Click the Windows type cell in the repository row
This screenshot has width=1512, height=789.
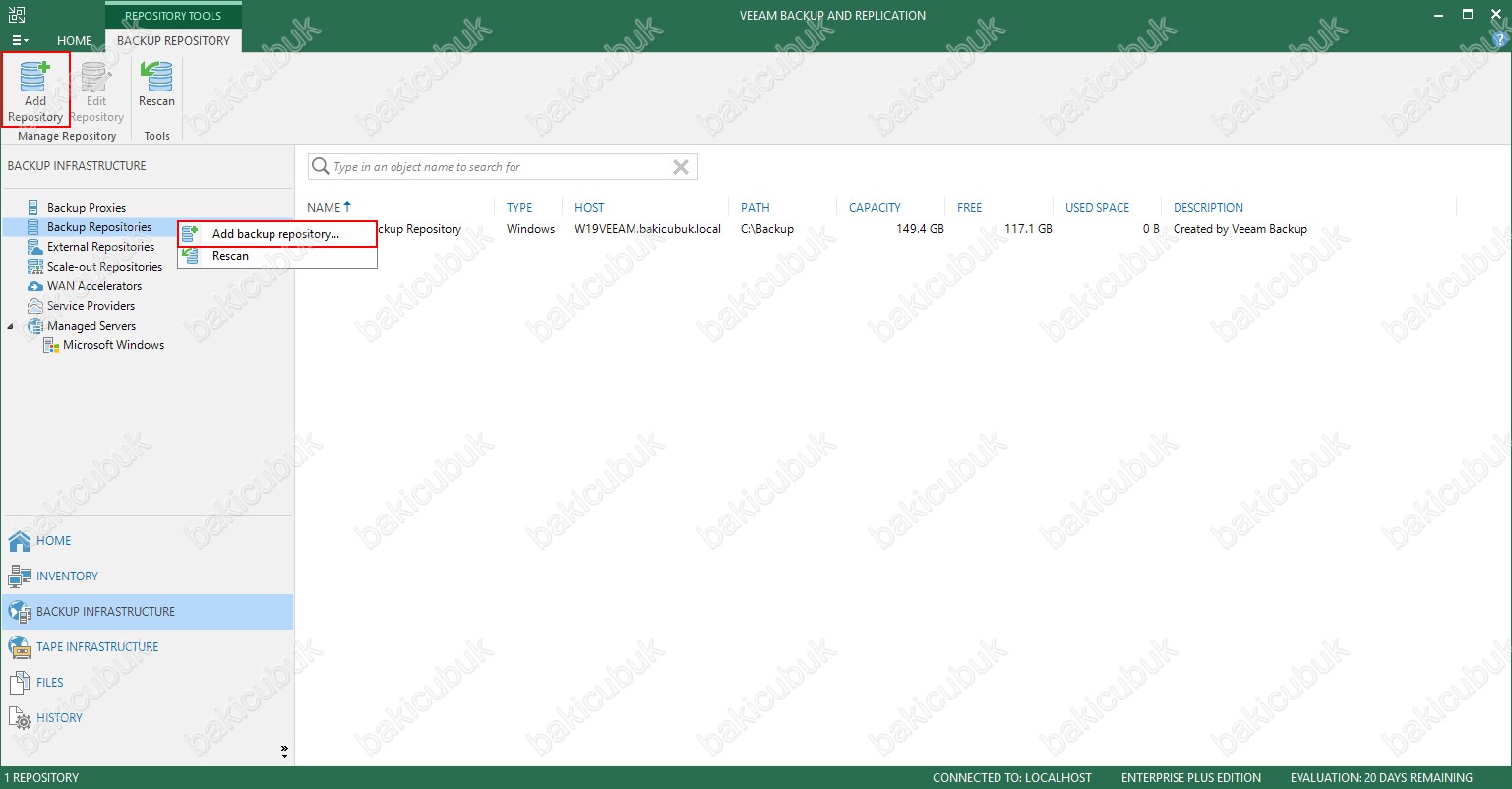(531, 229)
